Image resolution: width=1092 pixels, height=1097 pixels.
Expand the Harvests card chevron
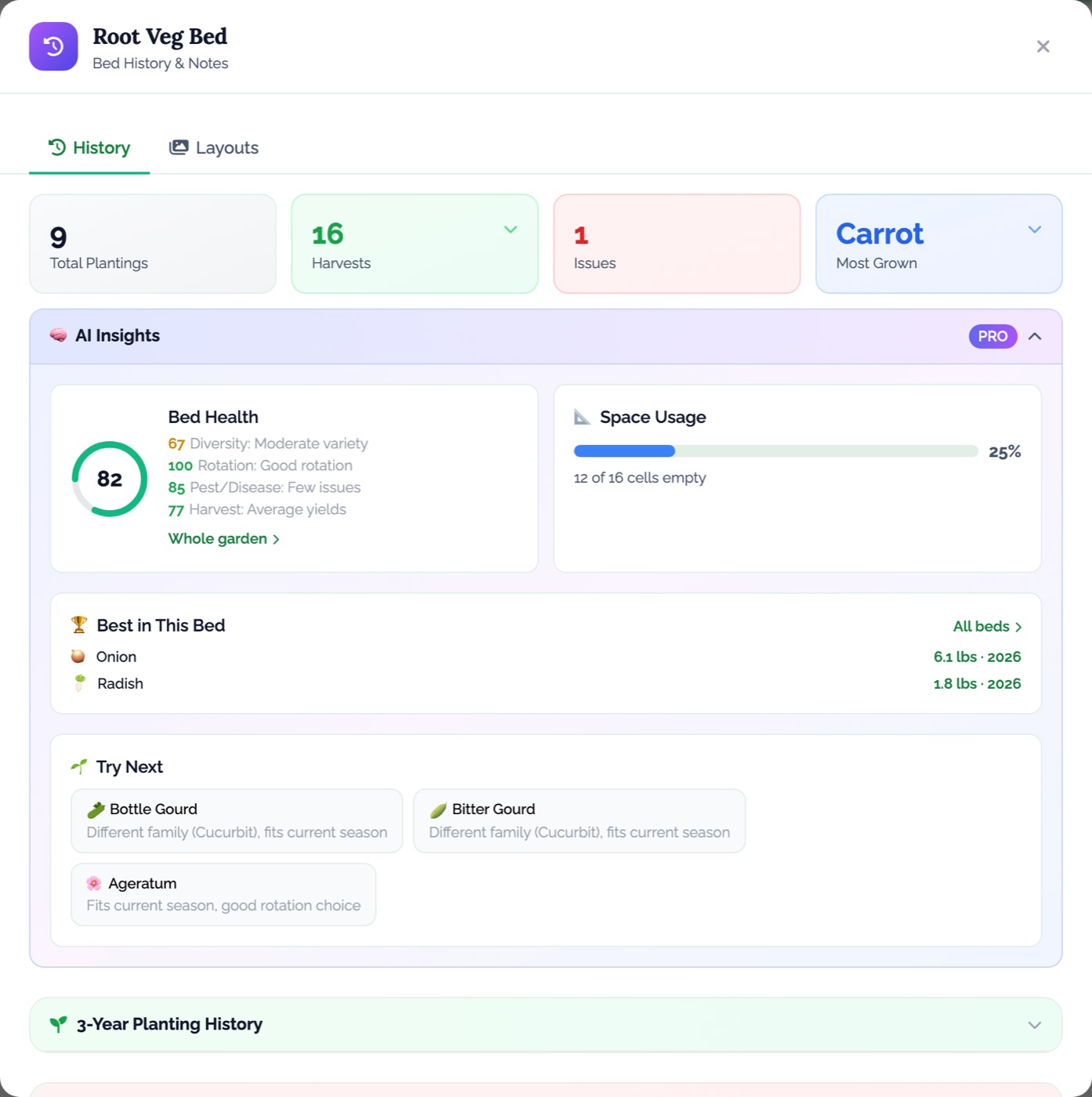pyautogui.click(x=510, y=230)
